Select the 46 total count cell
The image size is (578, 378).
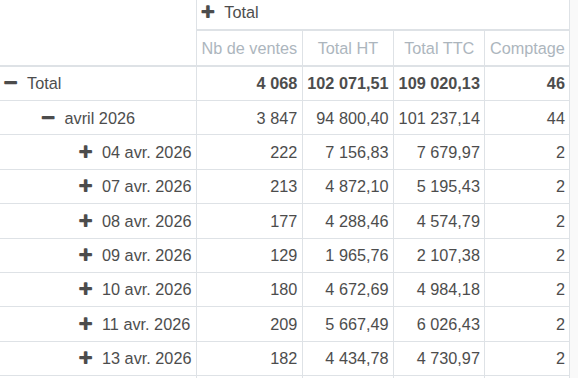pos(527,83)
